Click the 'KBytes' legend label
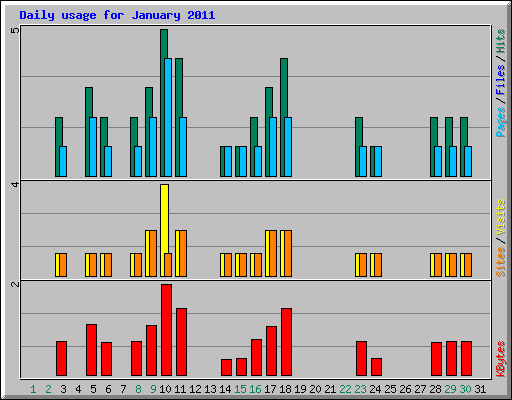Viewport: 512px width, 400px height. pos(500,359)
